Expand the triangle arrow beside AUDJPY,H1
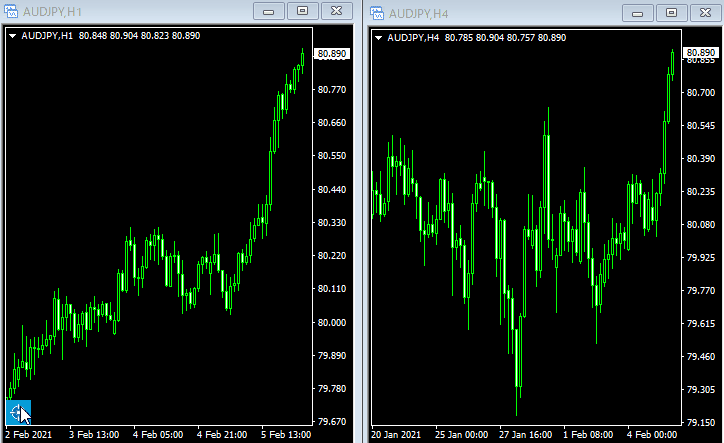 12,36
